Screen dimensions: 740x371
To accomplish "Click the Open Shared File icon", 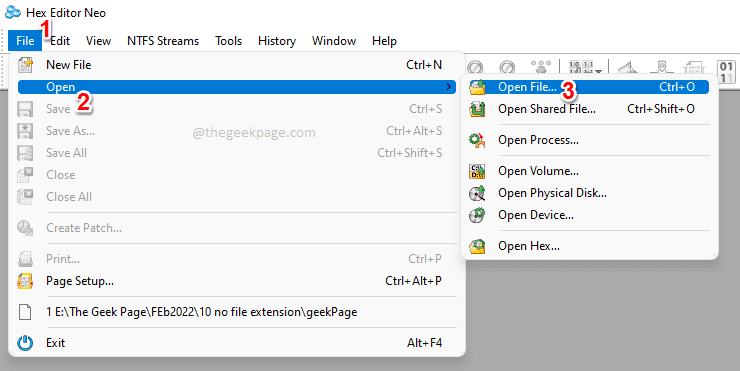I will click(477, 109).
